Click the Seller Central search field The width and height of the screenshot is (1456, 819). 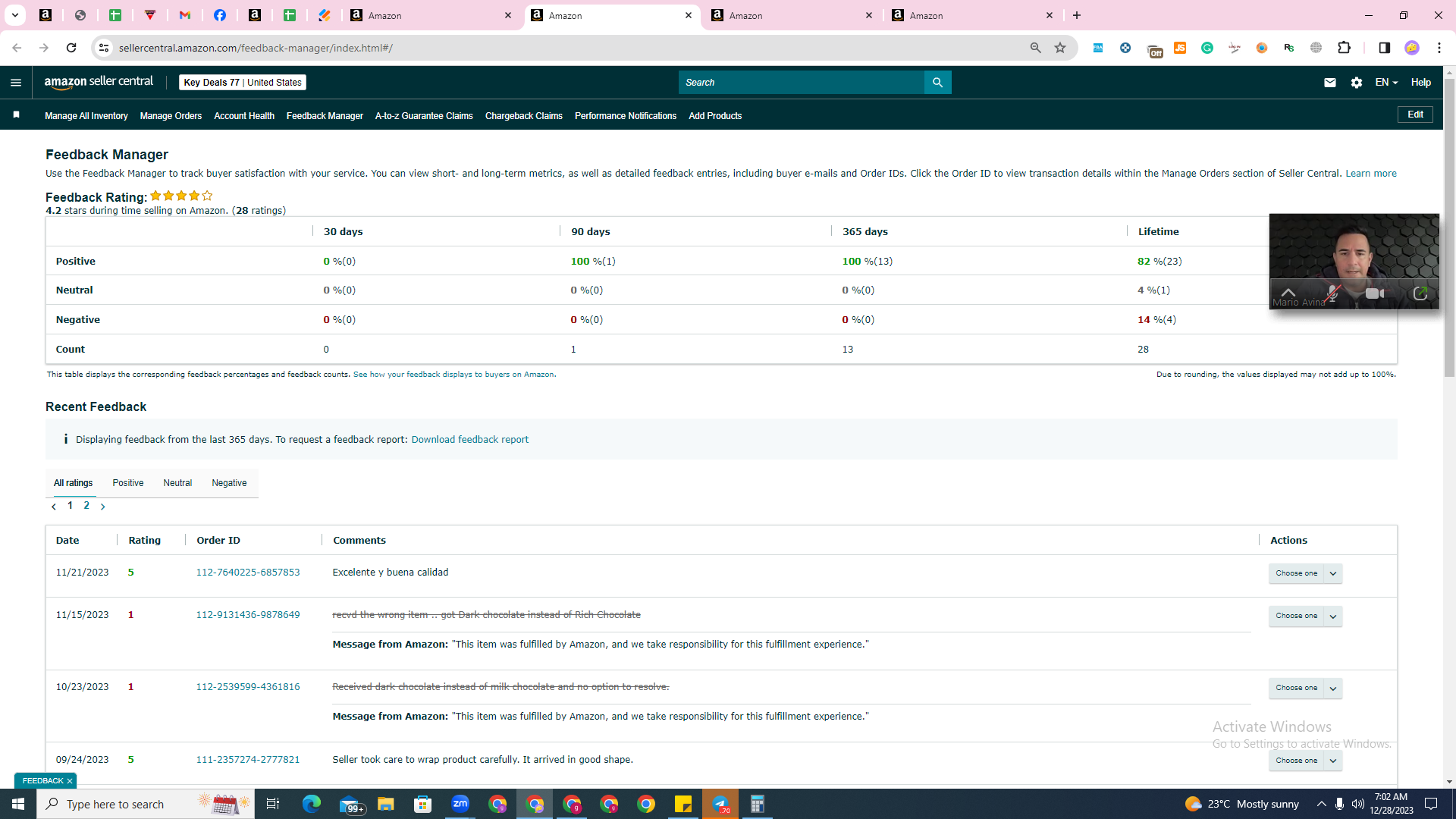802,83
